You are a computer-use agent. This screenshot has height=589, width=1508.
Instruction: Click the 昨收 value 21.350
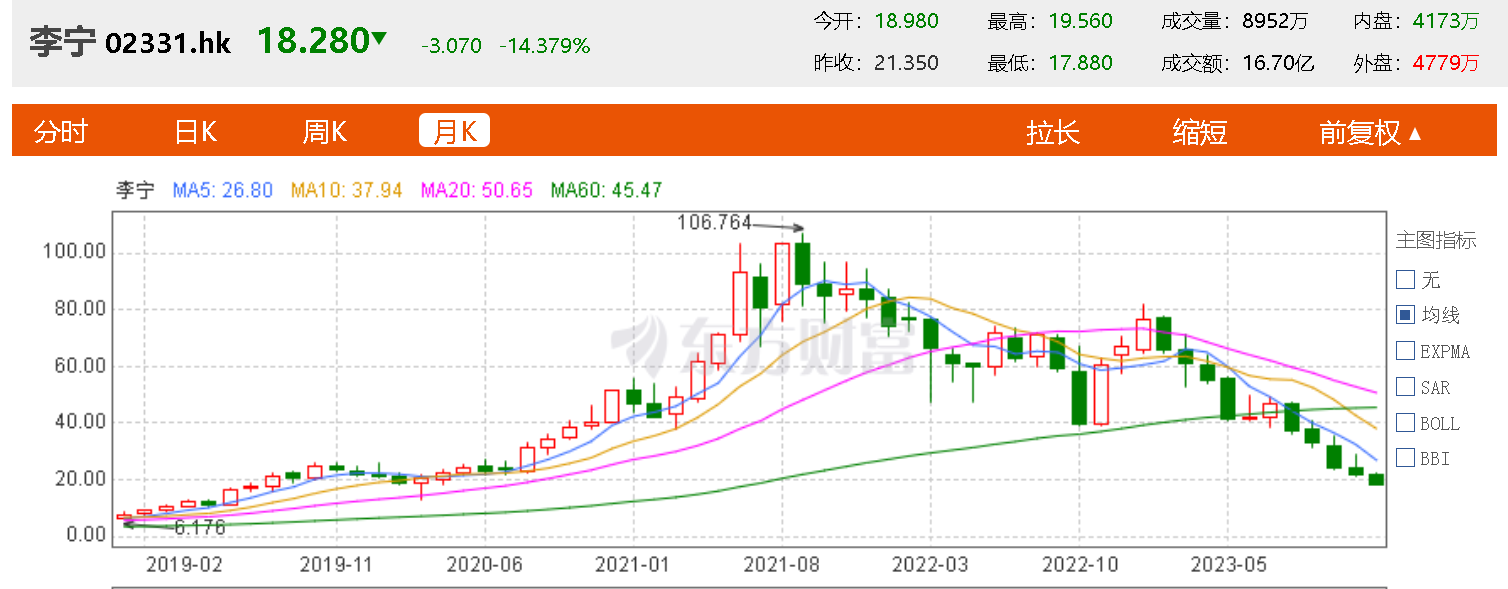pyautogui.click(x=907, y=63)
